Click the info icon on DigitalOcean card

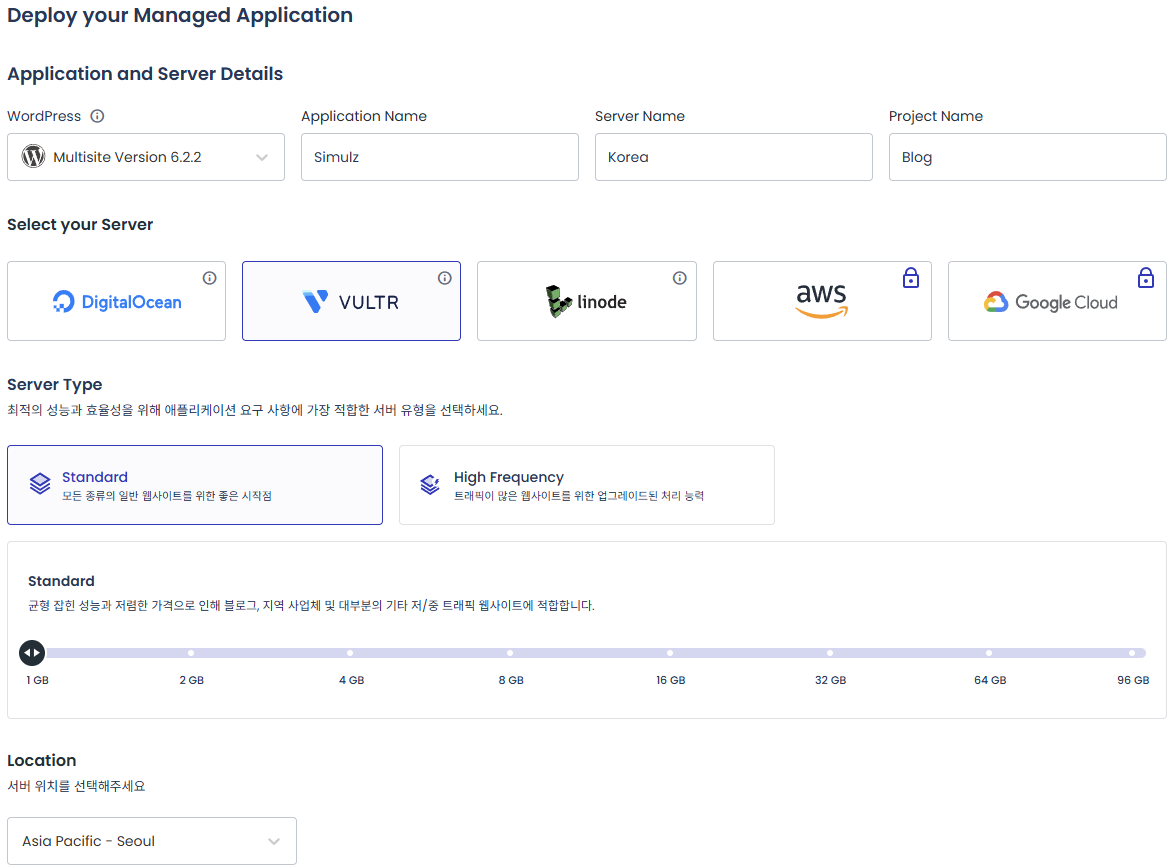[210, 278]
